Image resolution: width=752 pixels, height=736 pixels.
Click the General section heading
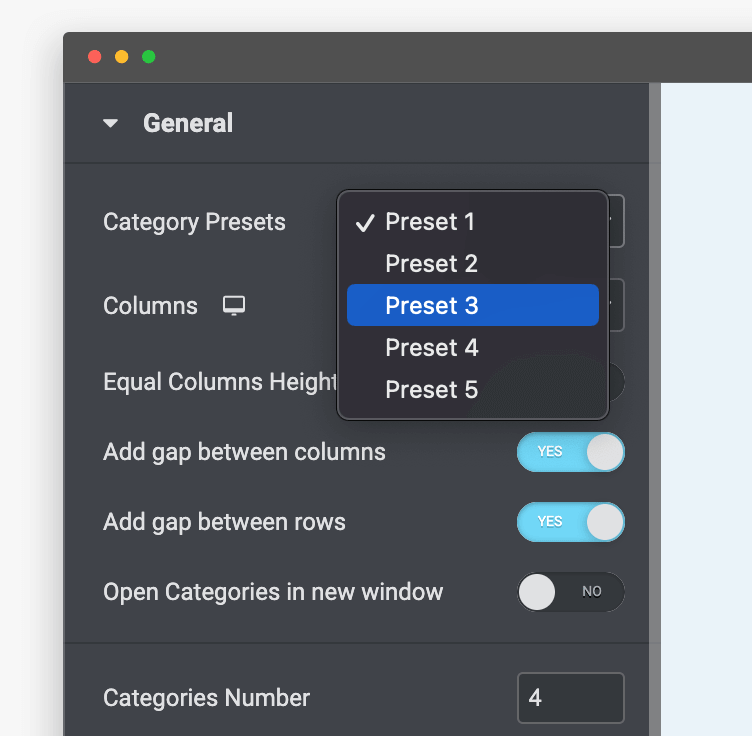[x=188, y=123]
